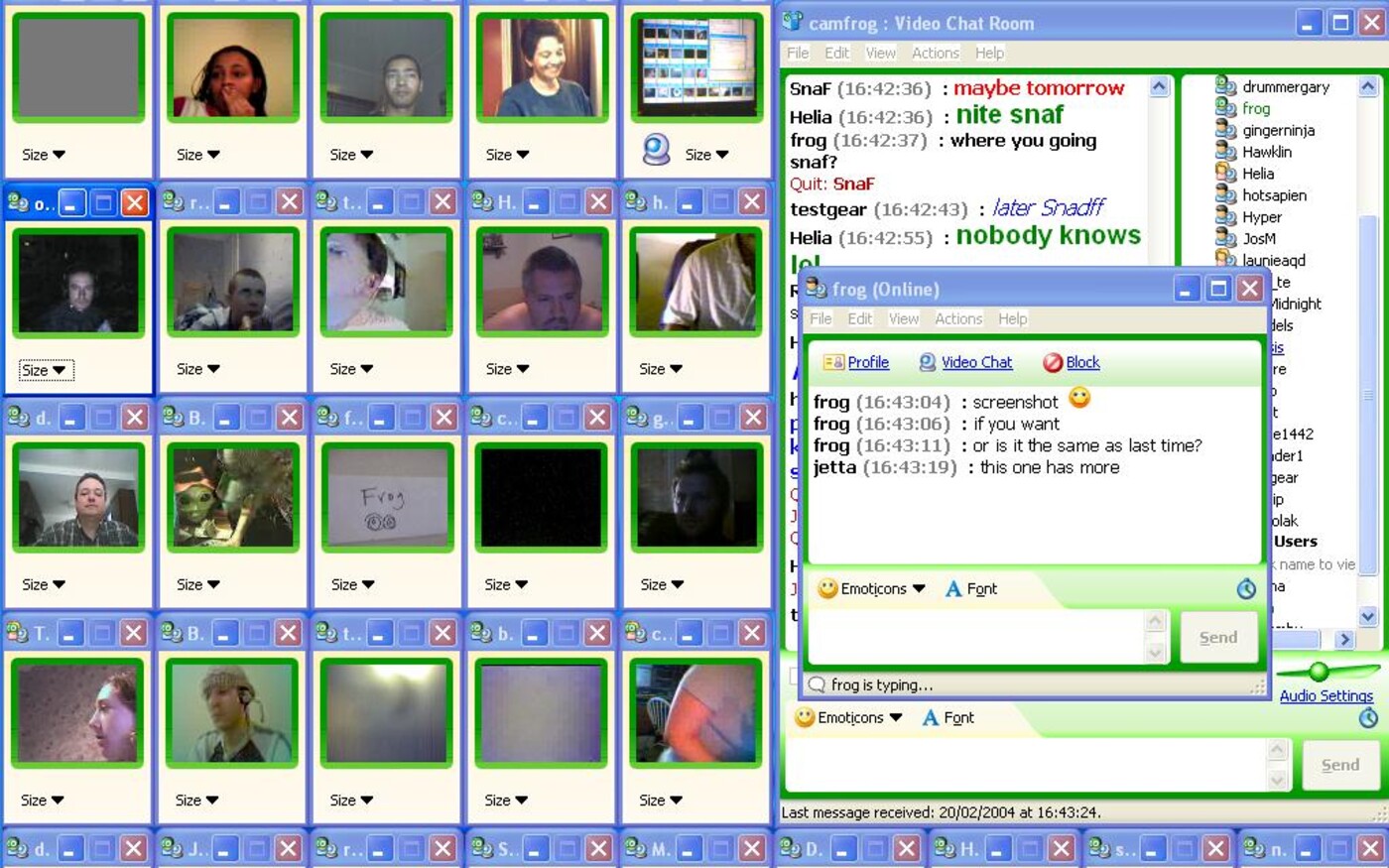Select the gingerninja user icon

[x=1225, y=130]
